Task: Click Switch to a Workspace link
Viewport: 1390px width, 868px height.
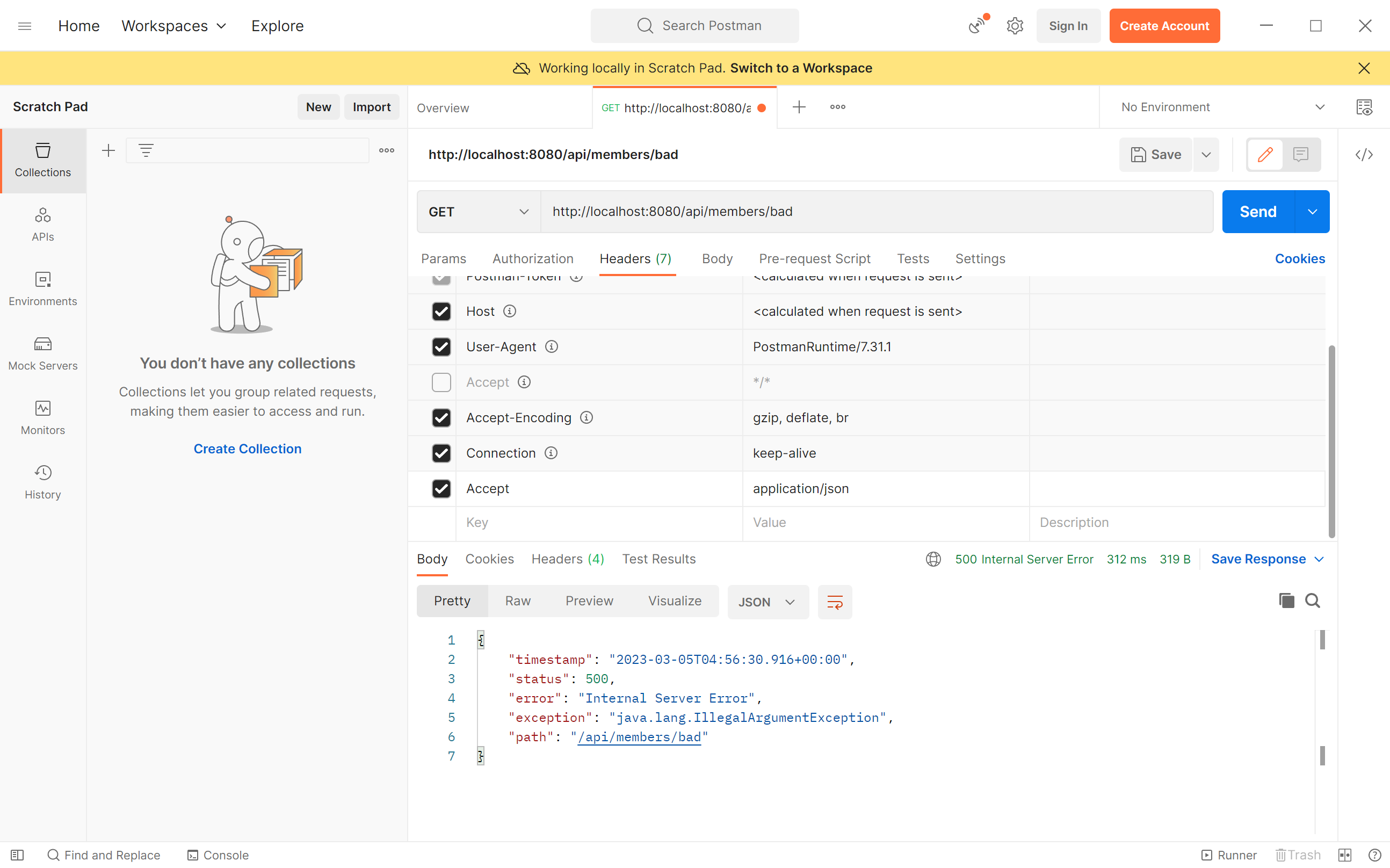Action: point(801,68)
